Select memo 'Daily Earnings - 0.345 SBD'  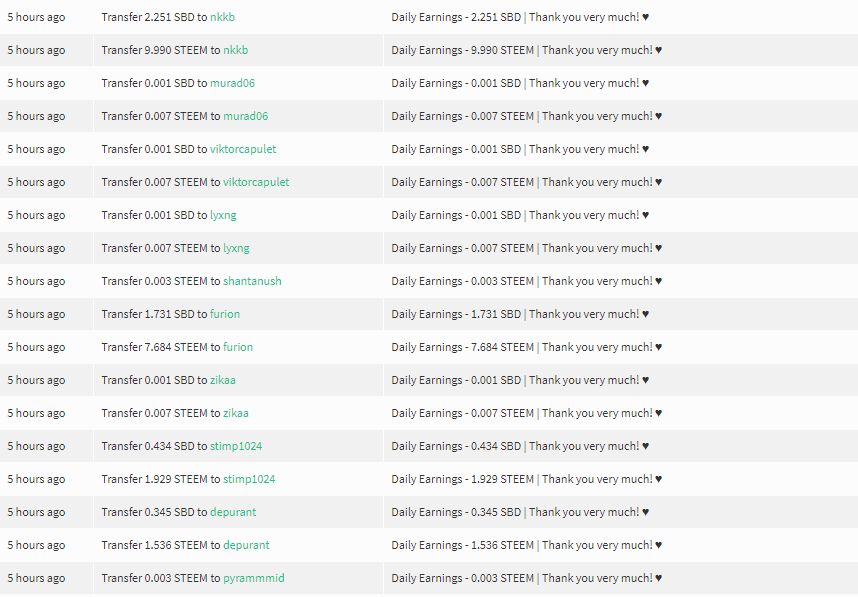click(x=456, y=512)
